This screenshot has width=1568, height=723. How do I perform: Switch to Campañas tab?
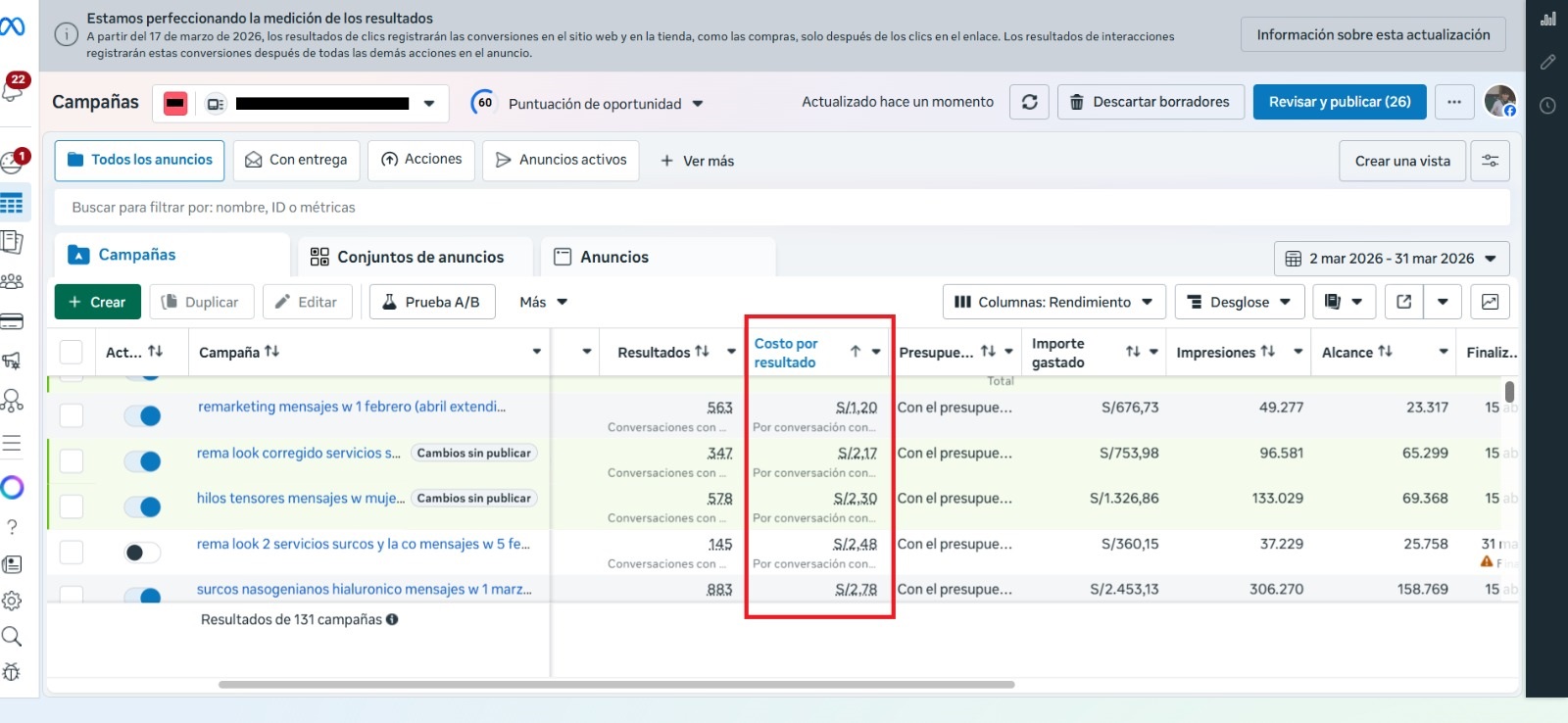pyautogui.click(x=171, y=255)
